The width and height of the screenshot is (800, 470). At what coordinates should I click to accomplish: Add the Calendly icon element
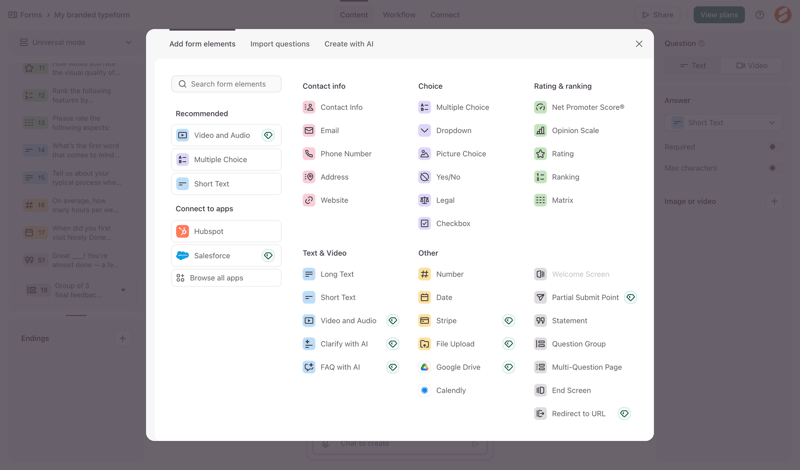pos(424,390)
